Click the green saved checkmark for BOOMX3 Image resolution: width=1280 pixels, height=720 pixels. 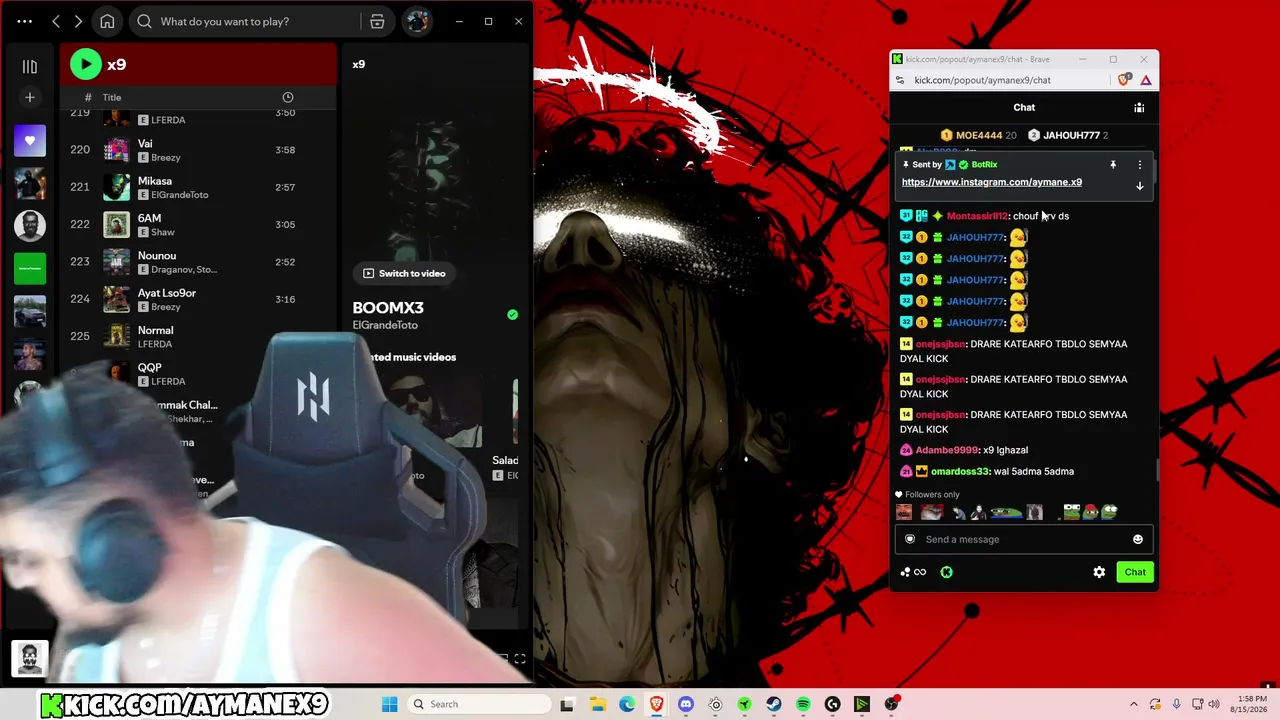512,315
